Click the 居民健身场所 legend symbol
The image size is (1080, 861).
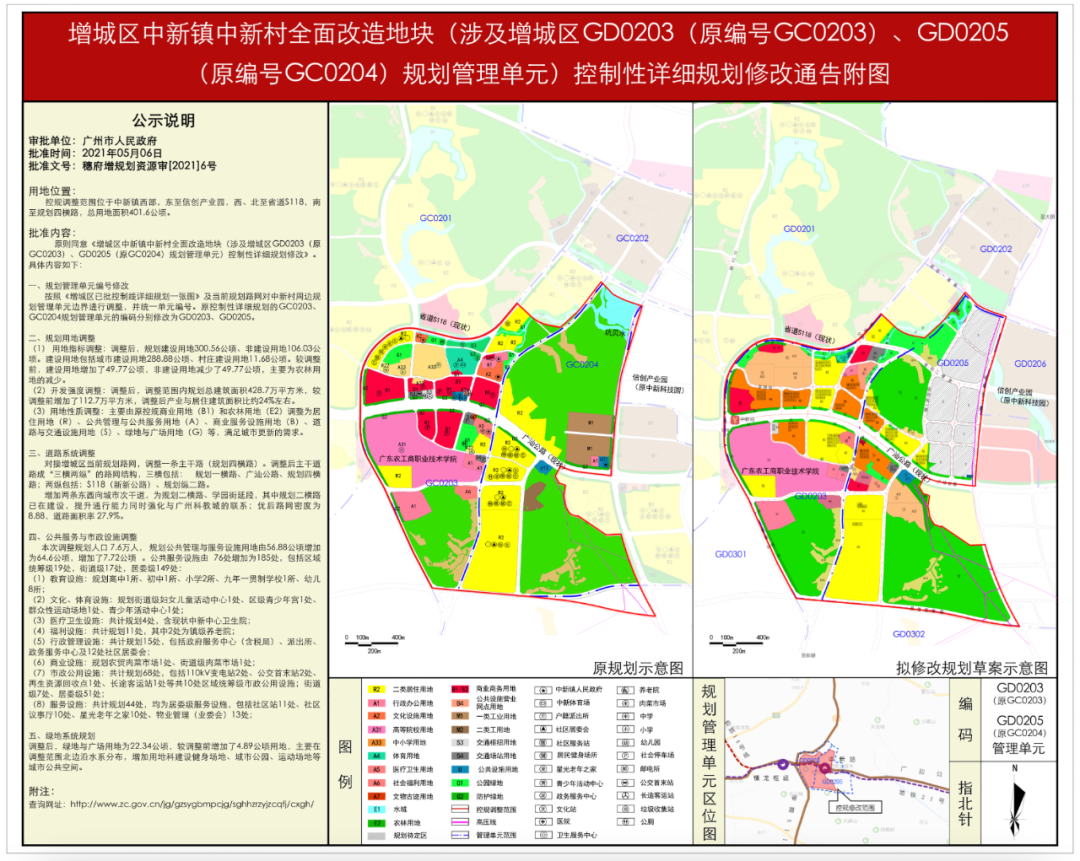tap(543, 756)
